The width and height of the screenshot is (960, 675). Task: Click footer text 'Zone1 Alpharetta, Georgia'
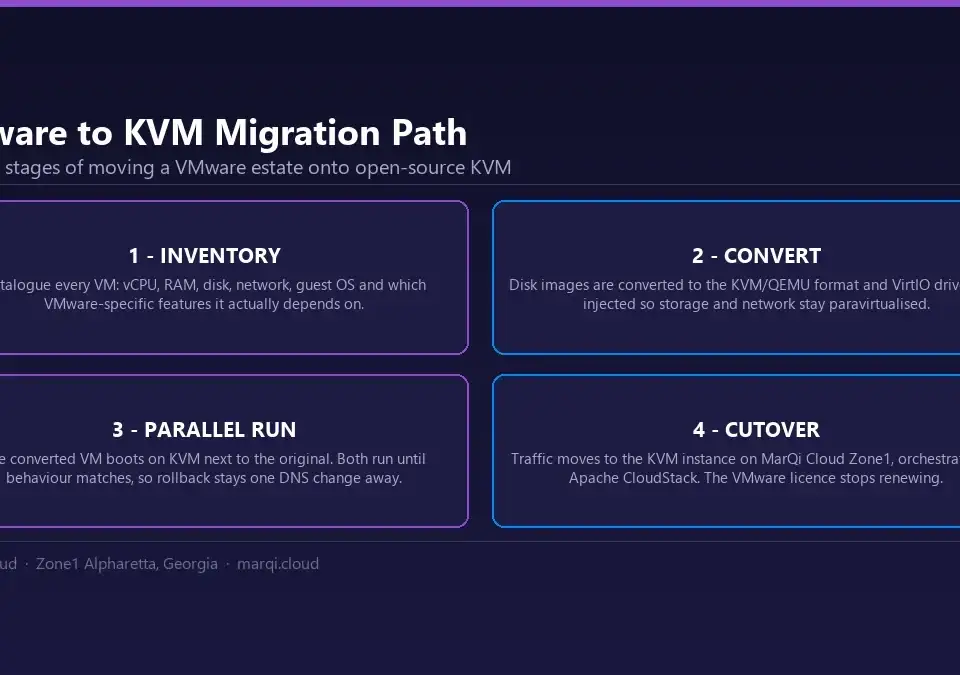[127, 564]
